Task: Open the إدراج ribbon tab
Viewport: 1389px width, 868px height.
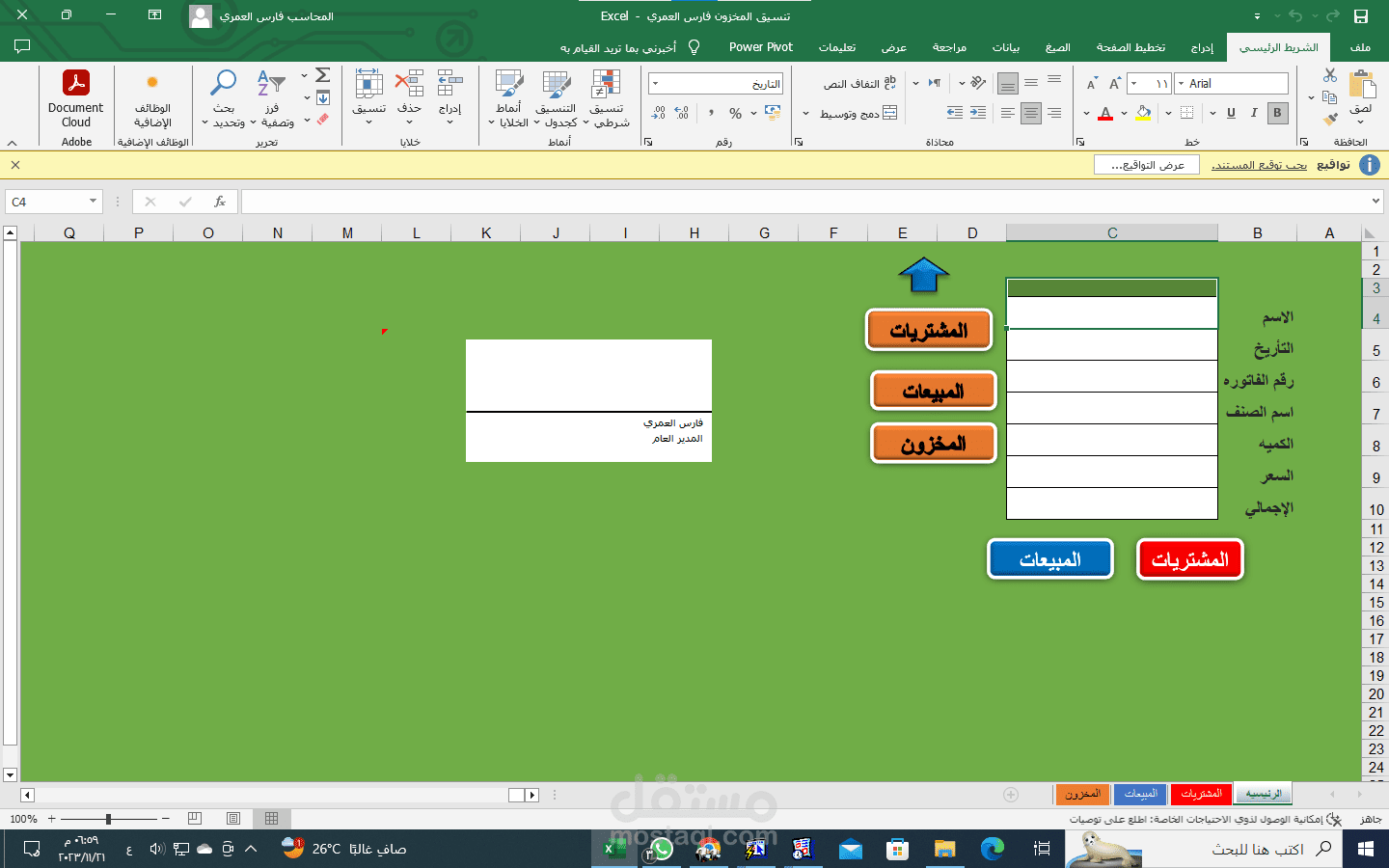Action: pyautogui.click(x=1202, y=47)
